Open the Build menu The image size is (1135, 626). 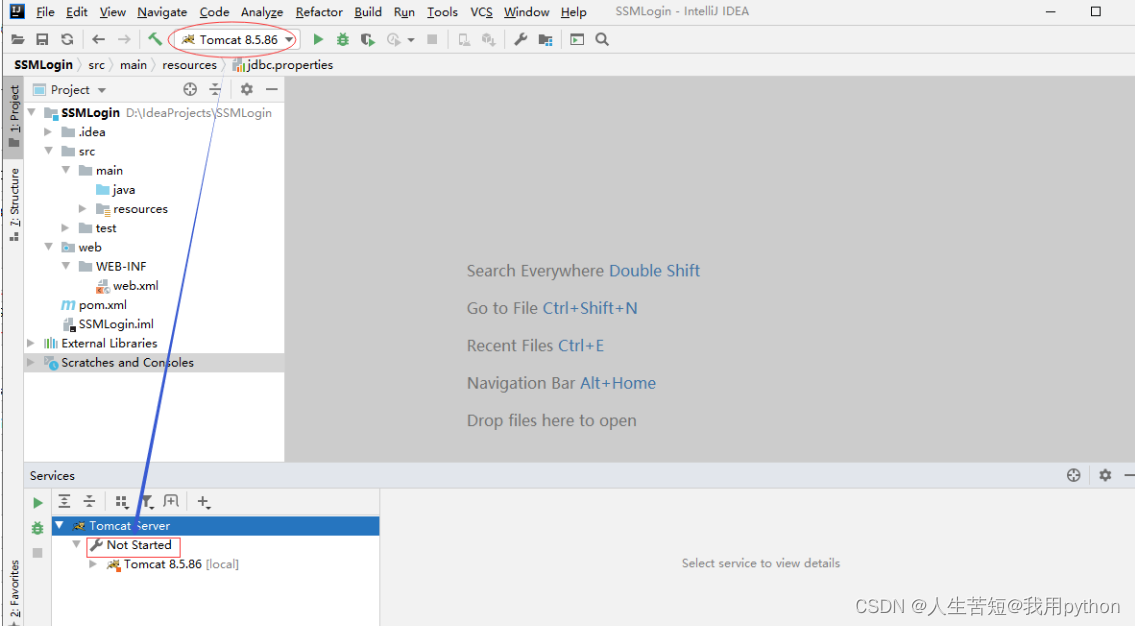point(368,12)
